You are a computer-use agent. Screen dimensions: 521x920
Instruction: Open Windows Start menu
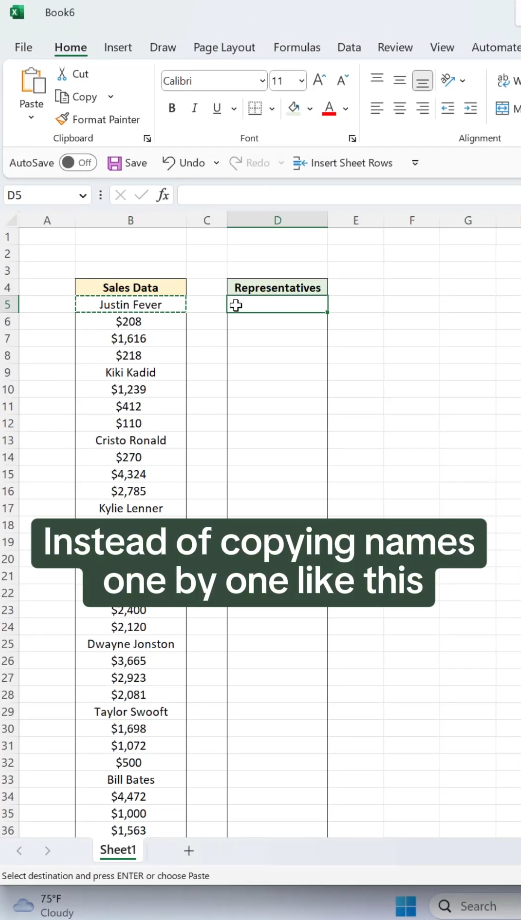tap(405, 906)
